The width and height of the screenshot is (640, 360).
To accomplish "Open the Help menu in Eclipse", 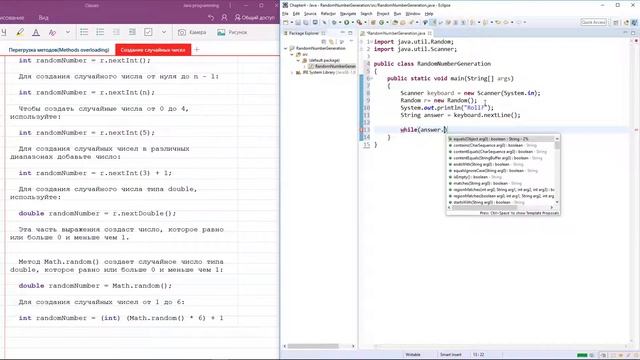I will point(429,14).
